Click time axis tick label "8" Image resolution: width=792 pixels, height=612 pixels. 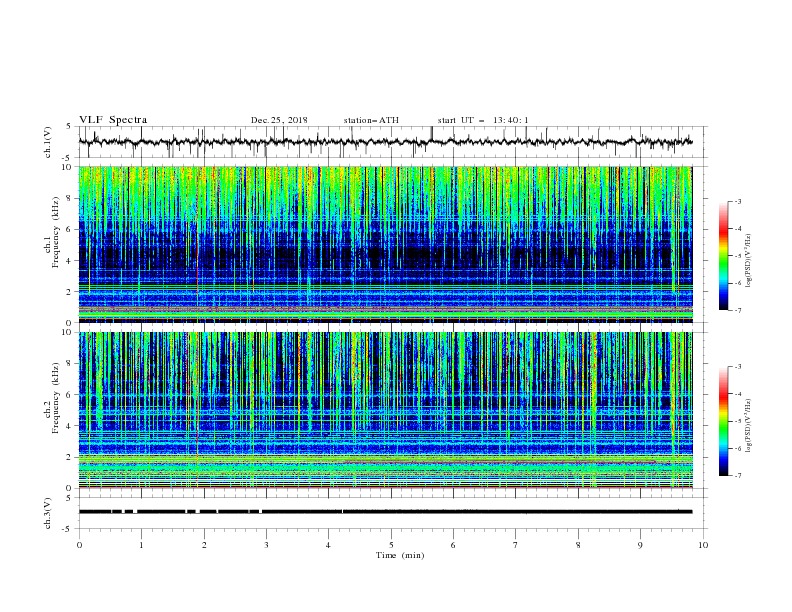[x=578, y=545]
